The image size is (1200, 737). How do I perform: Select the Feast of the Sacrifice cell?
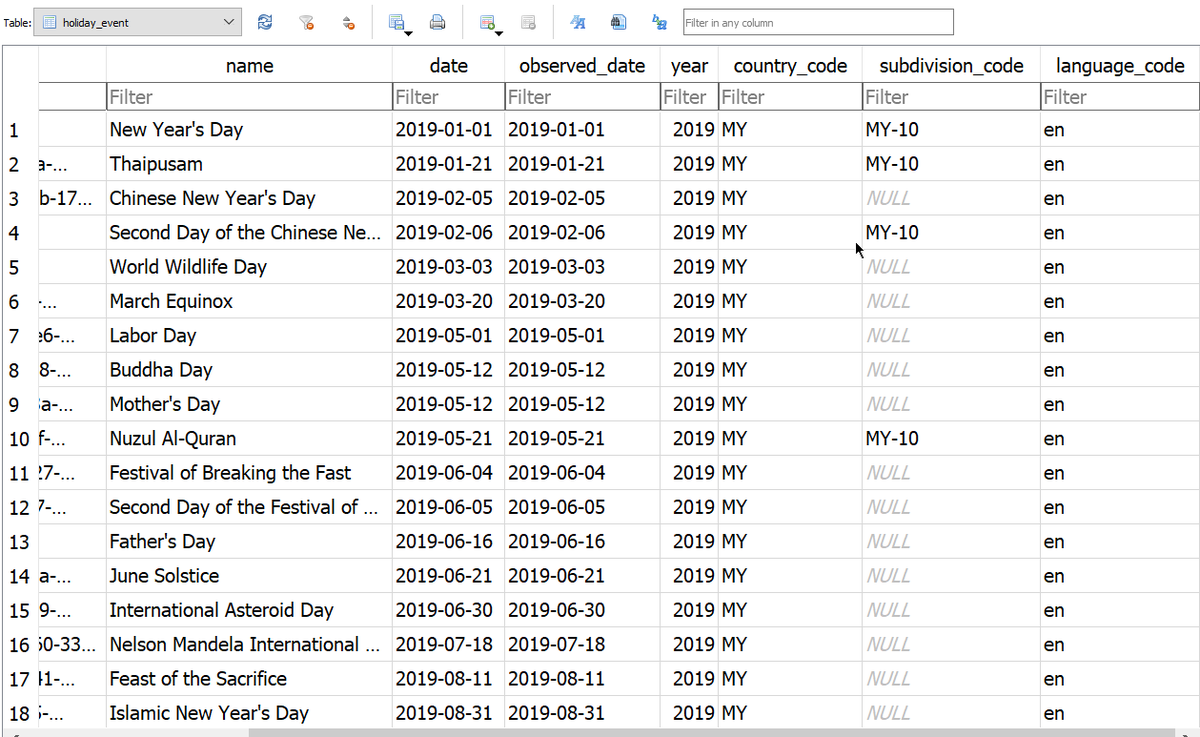pos(249,679)
